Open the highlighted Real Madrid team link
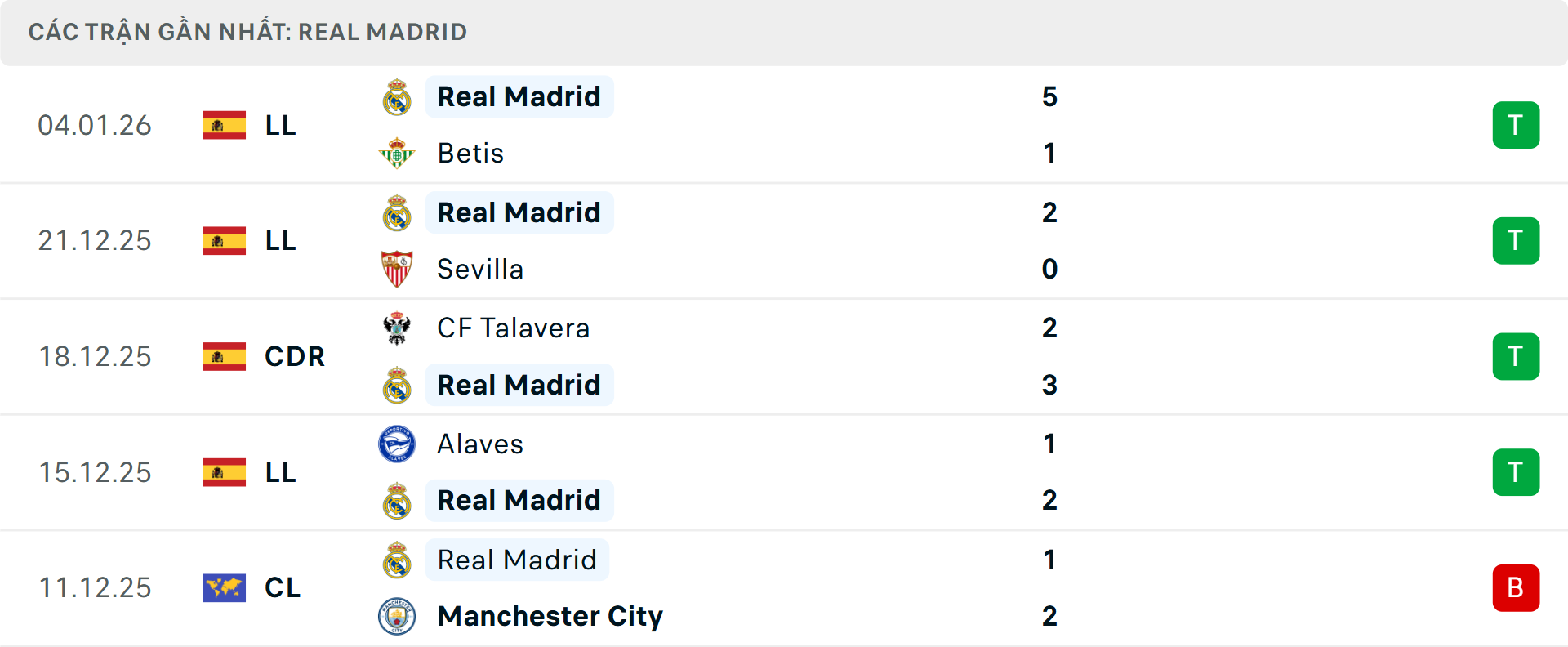The image size is (1568, 647). (519, 96)
